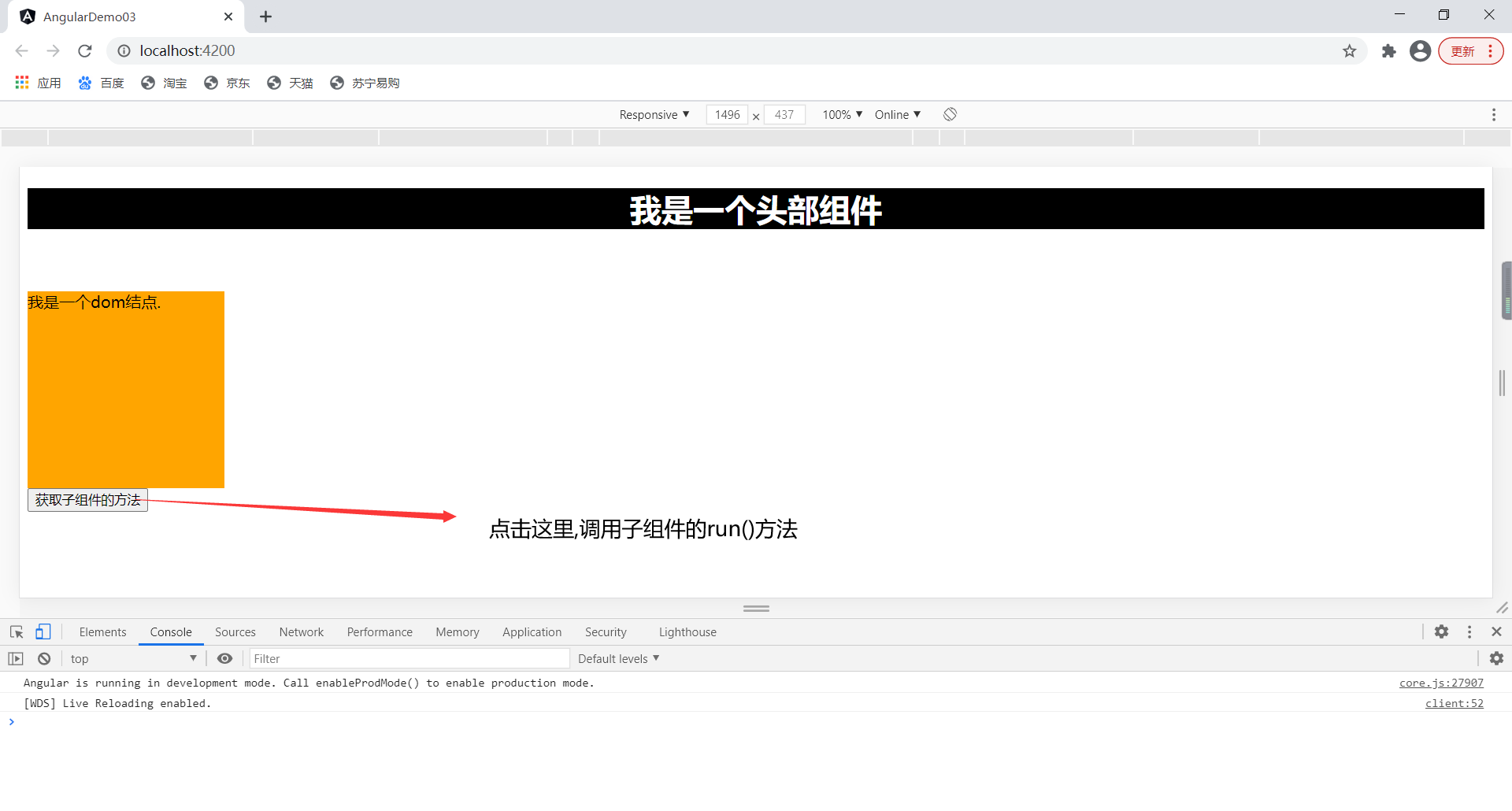1512x811 pixels.
Task: Switch to the Sources tab
Action: pos(235,632)
